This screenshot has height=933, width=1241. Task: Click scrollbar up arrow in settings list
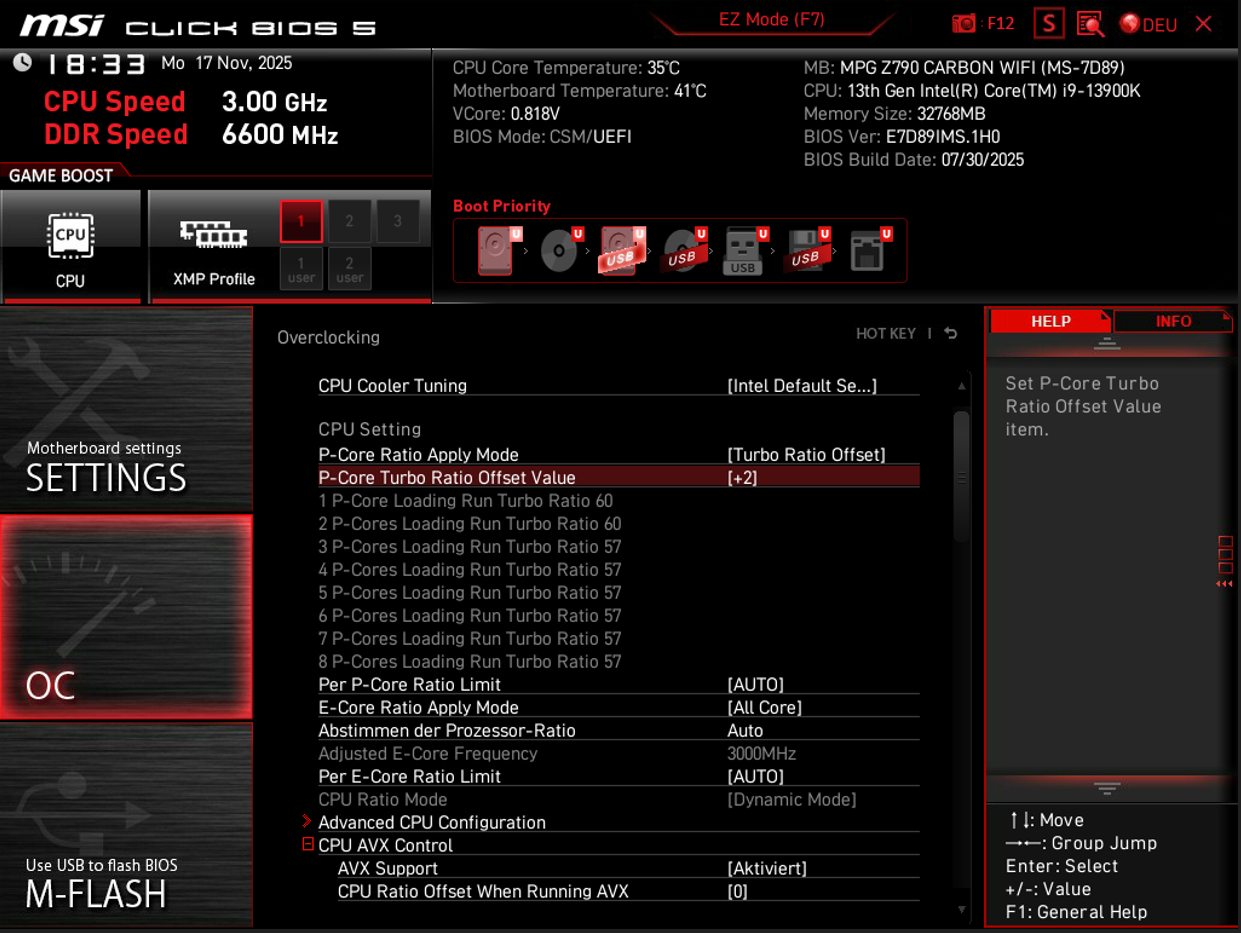(x=962, y=386)
